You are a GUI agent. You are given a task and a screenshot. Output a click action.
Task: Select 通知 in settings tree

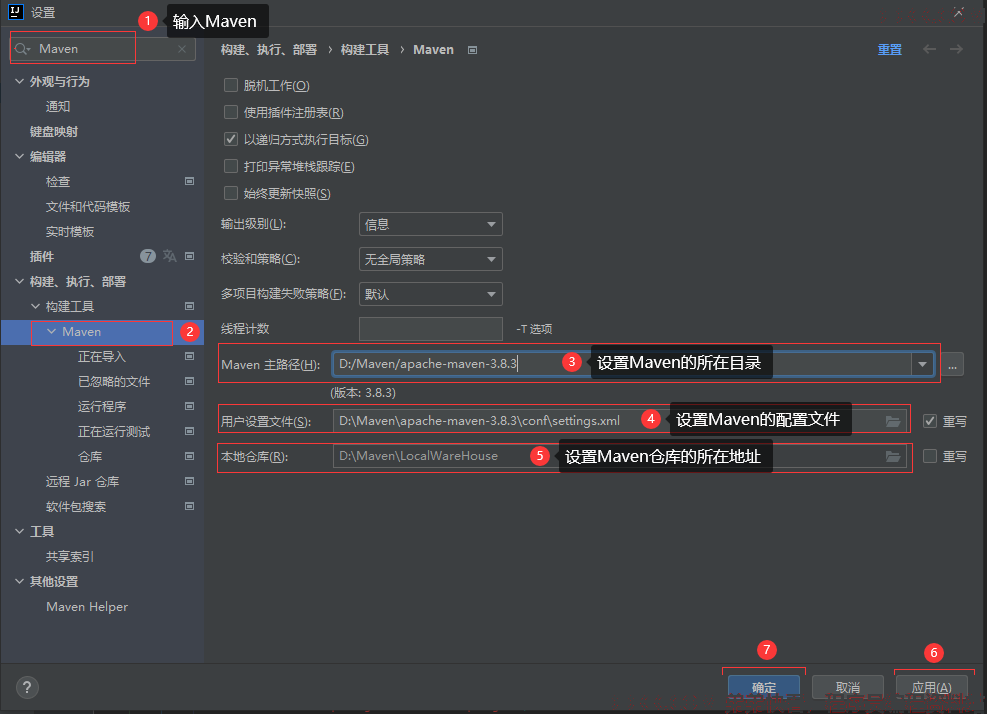tap(58, 106)
